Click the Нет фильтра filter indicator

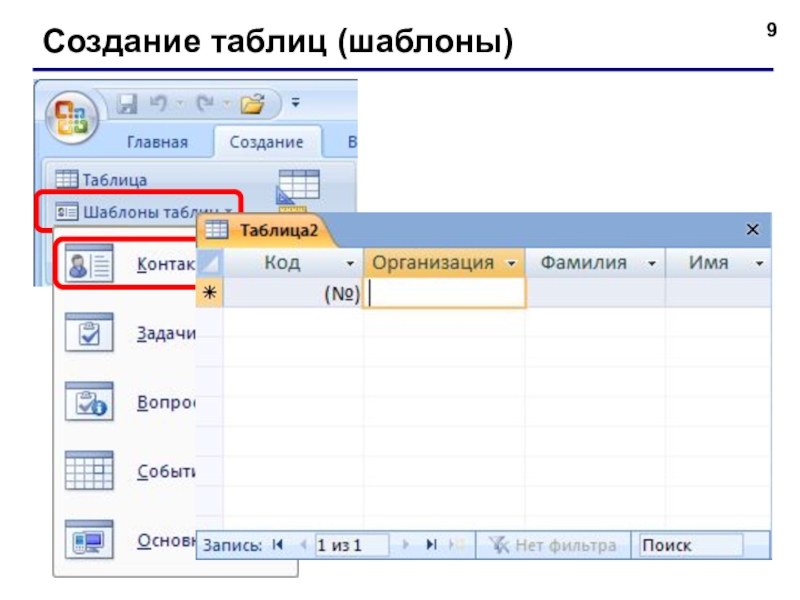(x=553, y=545)
